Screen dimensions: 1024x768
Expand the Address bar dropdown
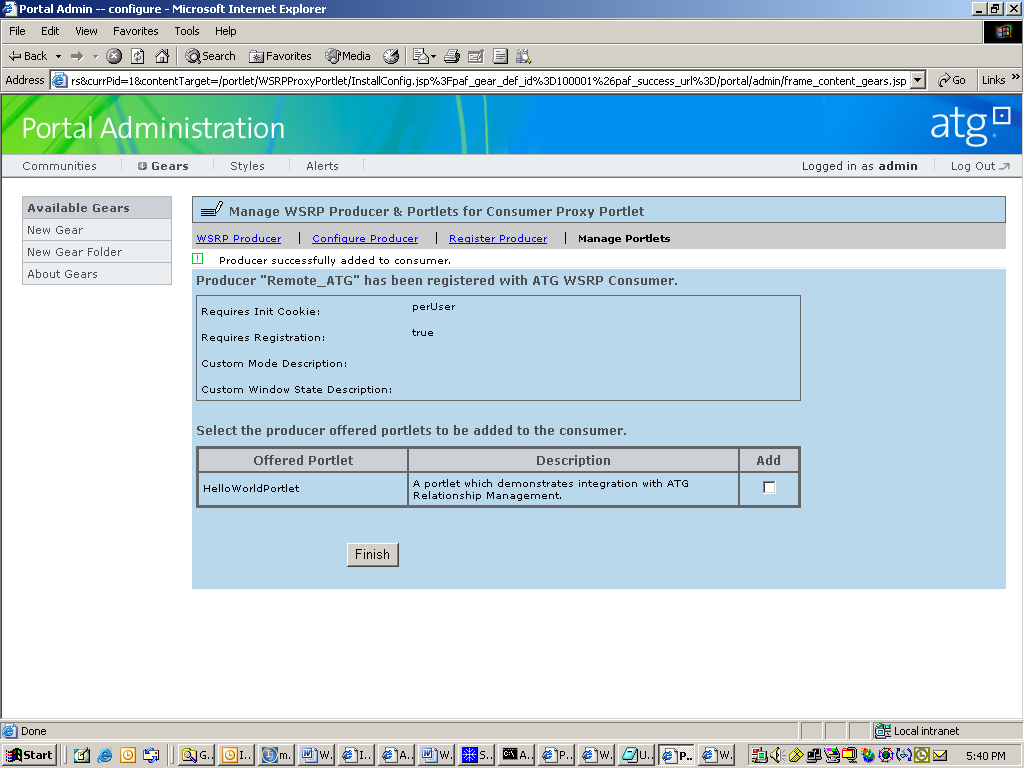(918, 80)
